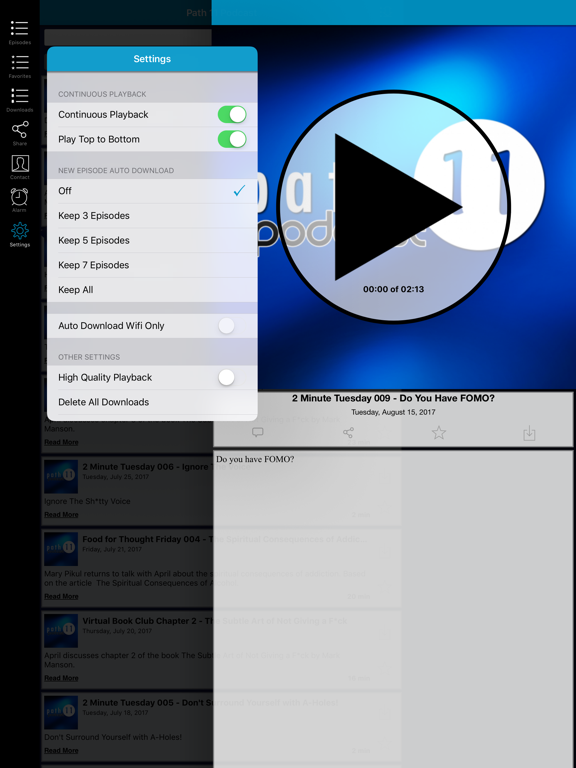Screen dimensions: 576x768
Task: Turn off Continuous Playback switch
Action: pos(232,115)
